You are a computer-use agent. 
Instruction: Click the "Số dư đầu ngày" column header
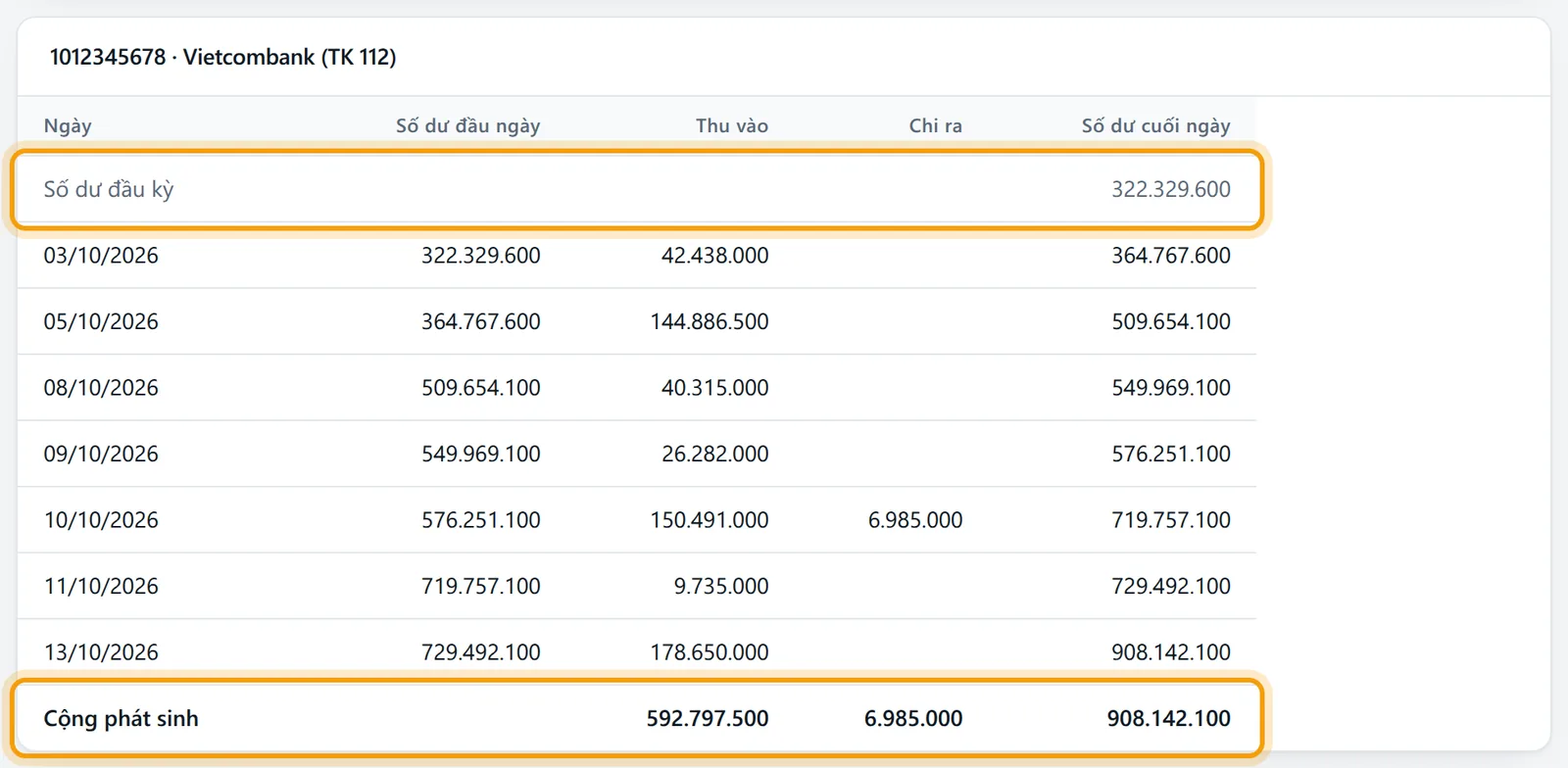click(x=467, y=125)
